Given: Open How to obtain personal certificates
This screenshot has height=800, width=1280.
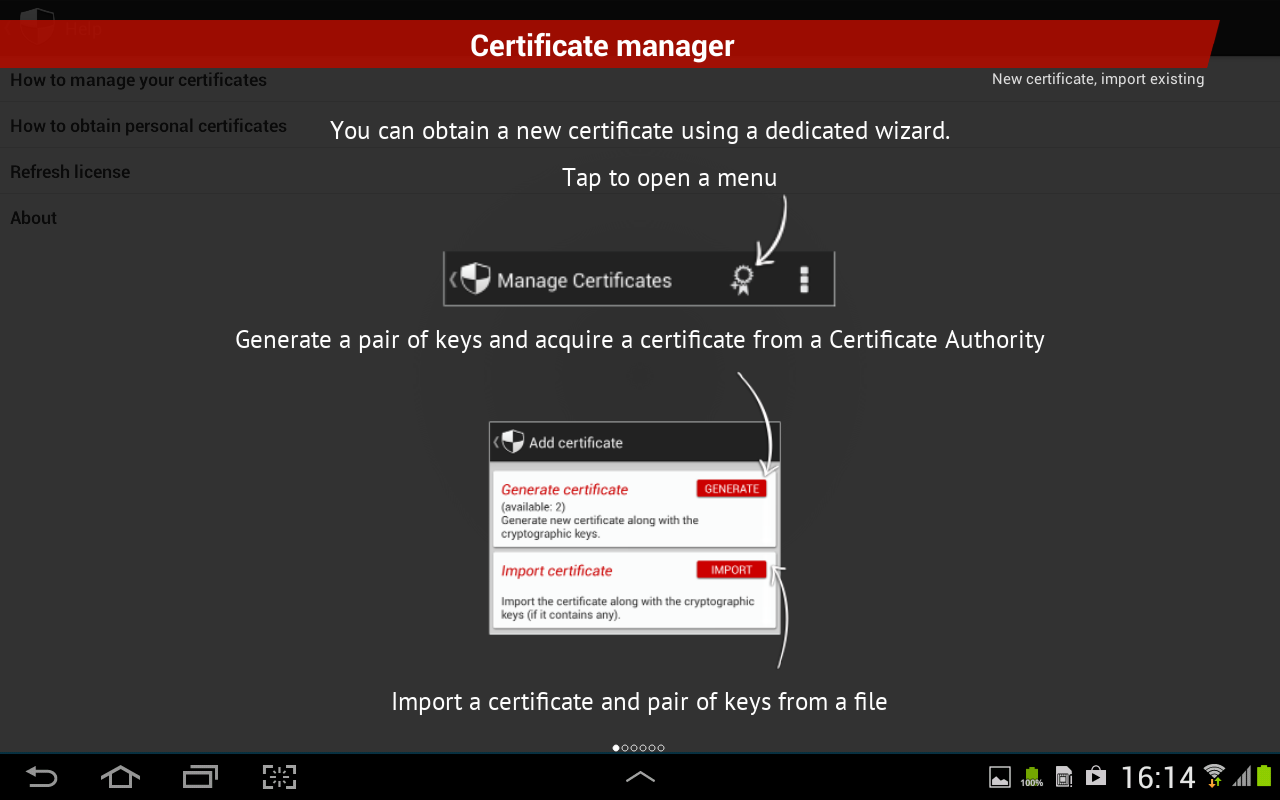Looking at the screenshot, I should coord(148,126).
